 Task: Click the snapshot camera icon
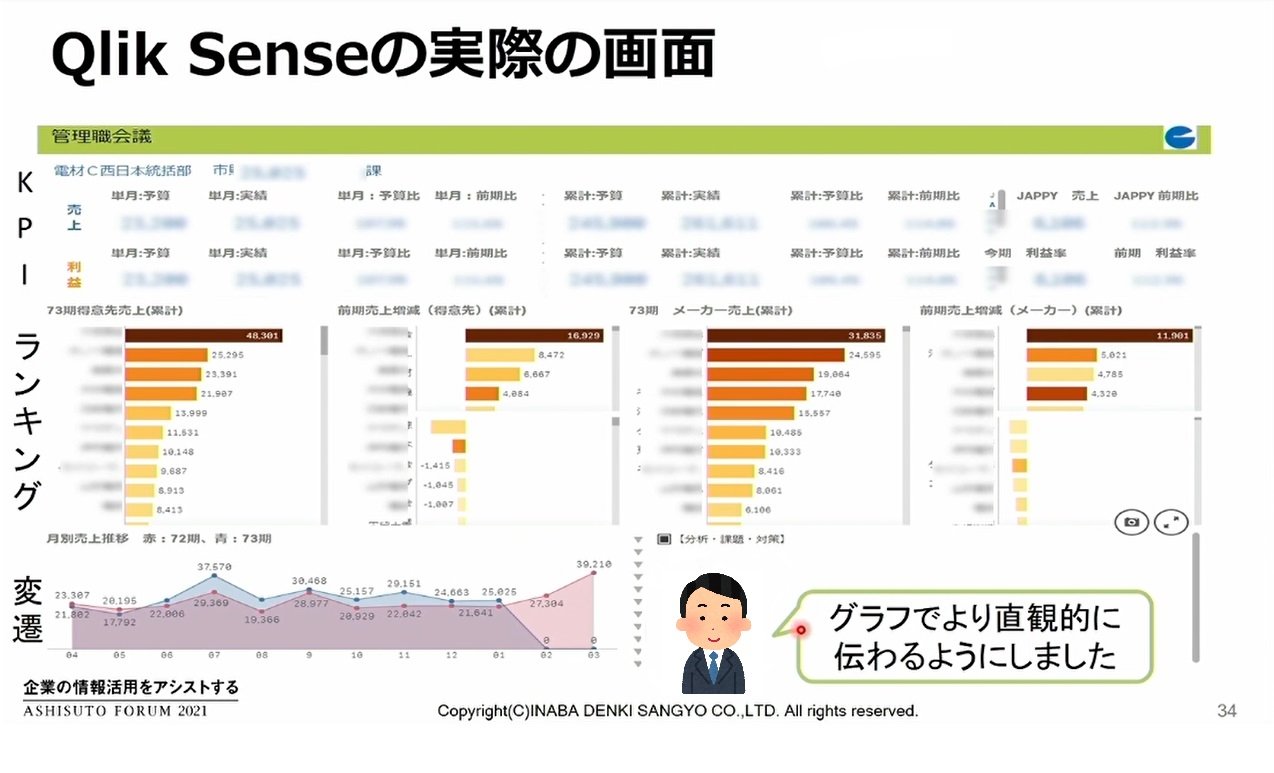(1131, 522)
